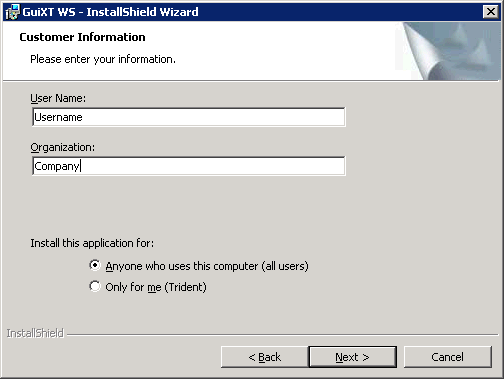Image resolution: width=504 pixels, height=379 pixels.
Task: Click the GuiXT WS title bar text
Action: (110, 12)
